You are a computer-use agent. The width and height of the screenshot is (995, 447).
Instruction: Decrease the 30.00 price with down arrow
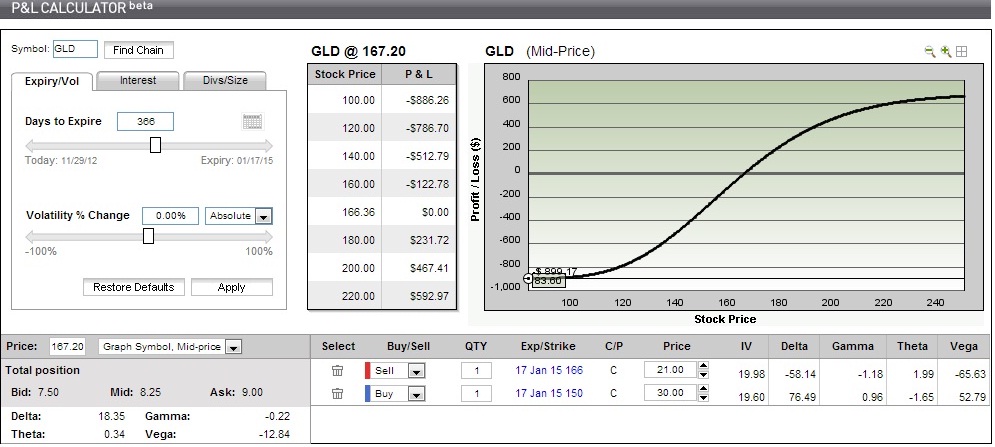[703, 397]
